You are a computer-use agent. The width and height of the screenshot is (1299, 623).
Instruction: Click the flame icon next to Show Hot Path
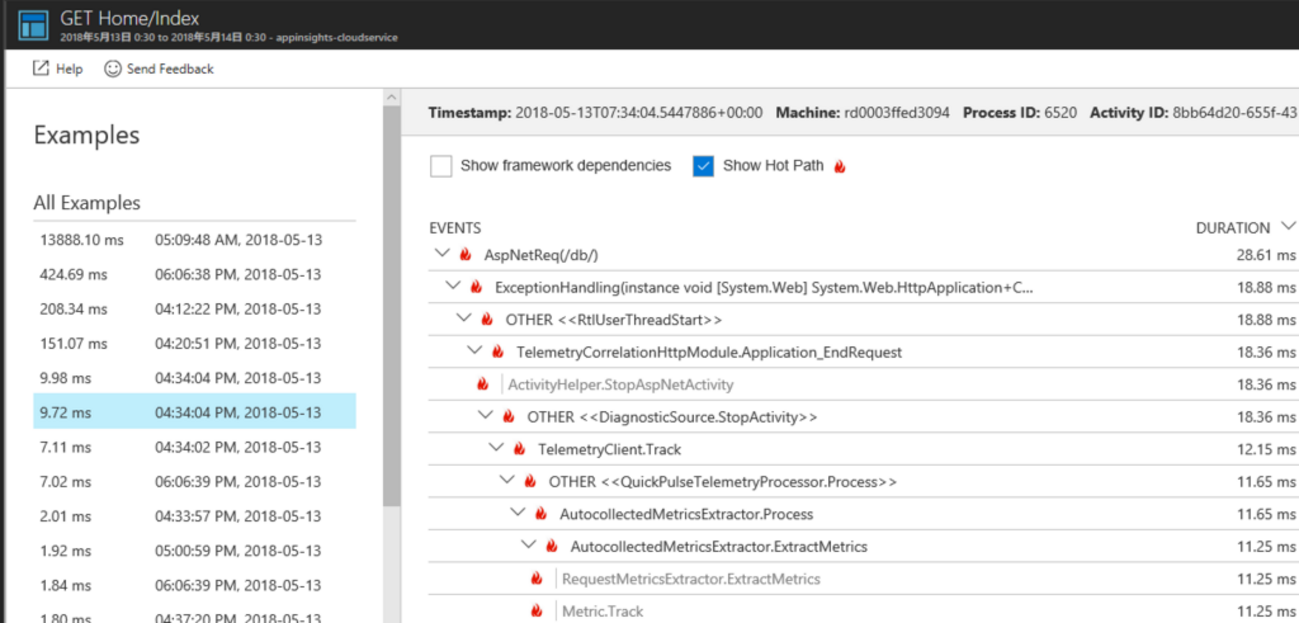(840, 167)
